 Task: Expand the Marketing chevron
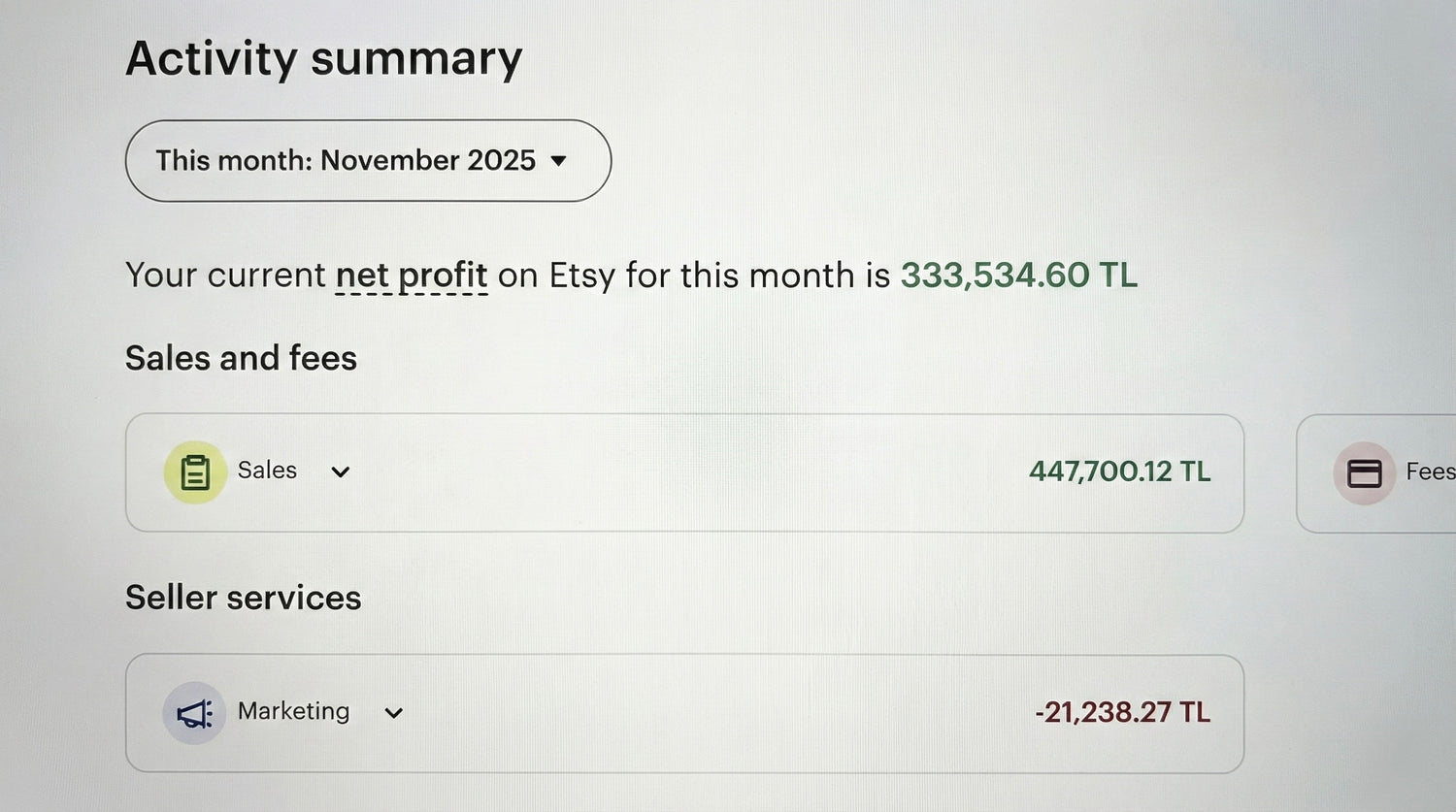click(393, 713)
